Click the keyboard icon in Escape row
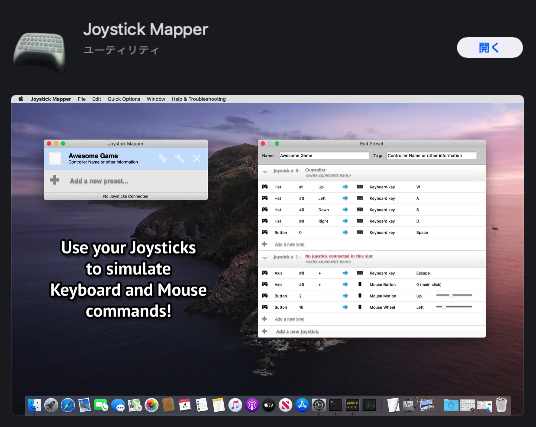 360,273
